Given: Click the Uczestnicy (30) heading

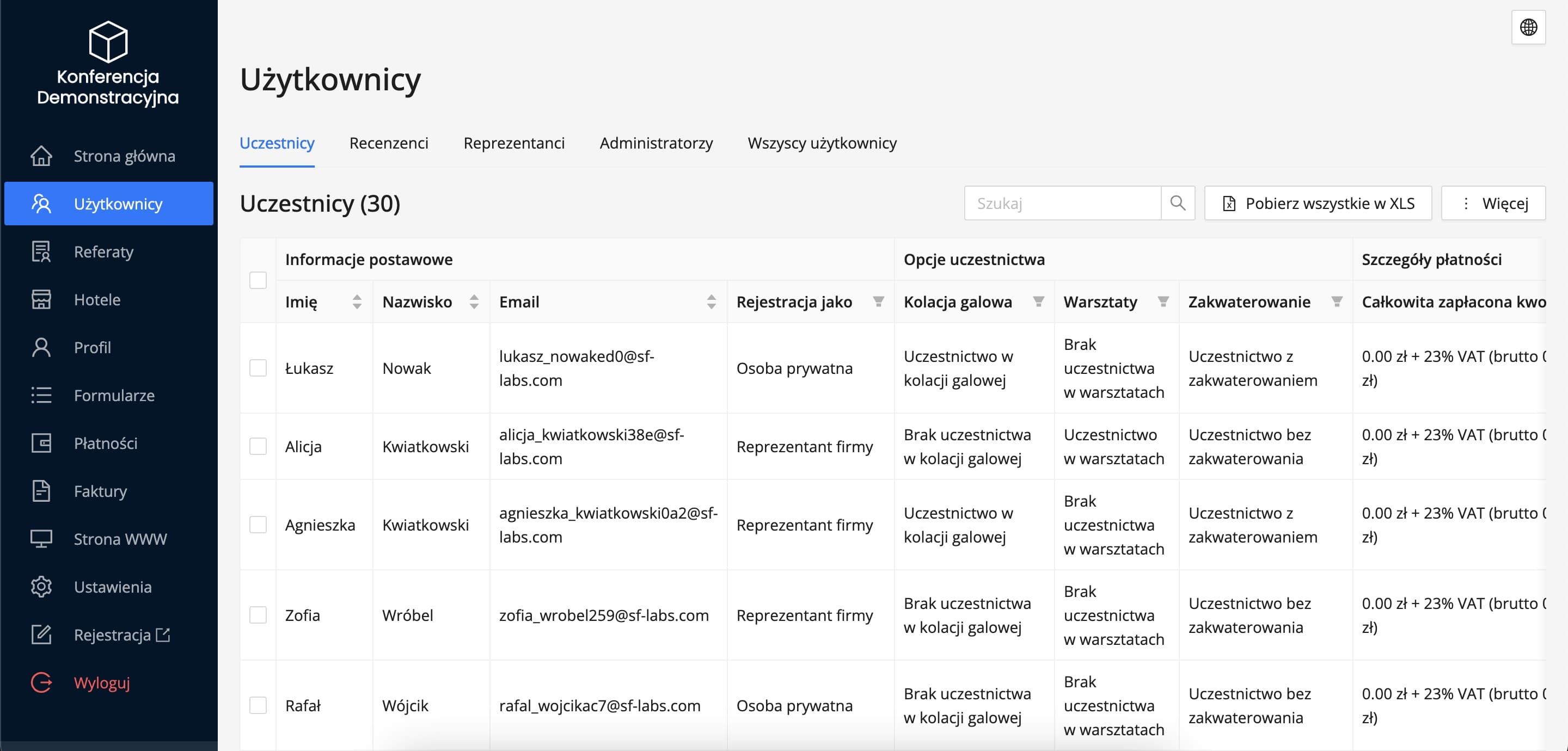Looking at the screenshot, I should (320, 204).
